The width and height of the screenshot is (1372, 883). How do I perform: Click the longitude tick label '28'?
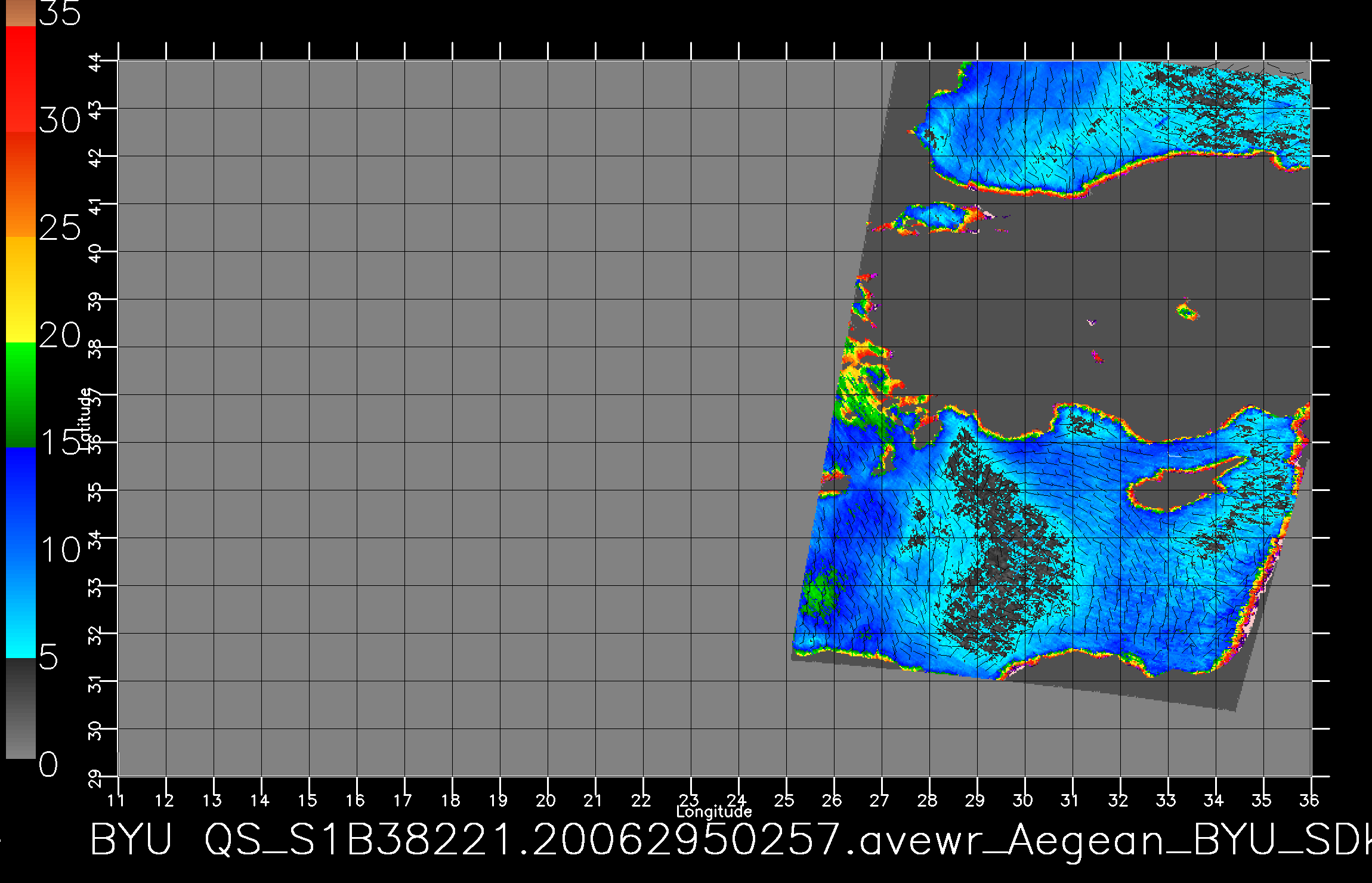coord(928,800)
